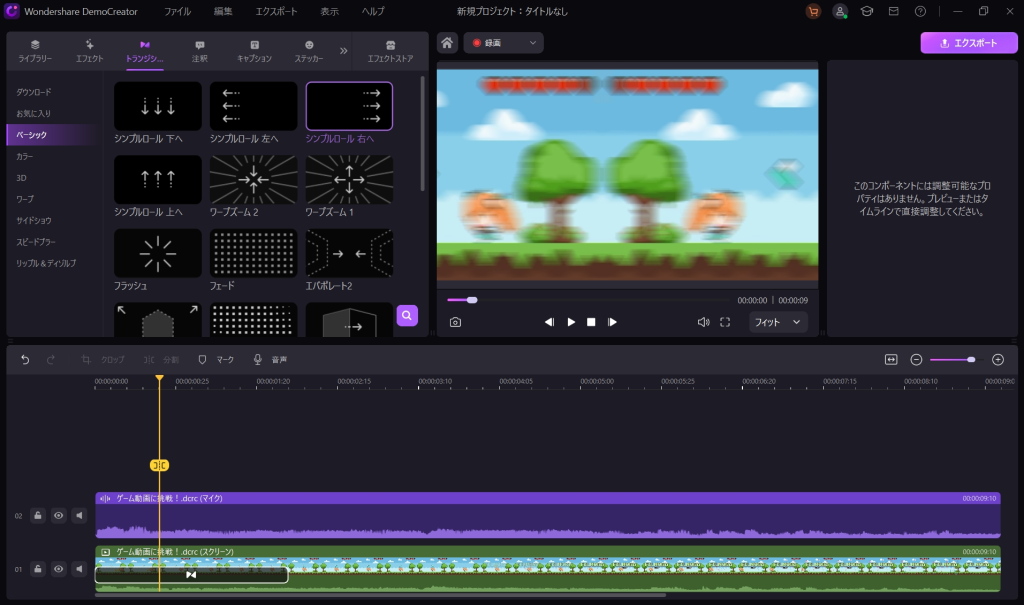Take a snapshot with the camera icon
The width and height of the screenshot is (1024, 605).
click(x=455, y=322)
